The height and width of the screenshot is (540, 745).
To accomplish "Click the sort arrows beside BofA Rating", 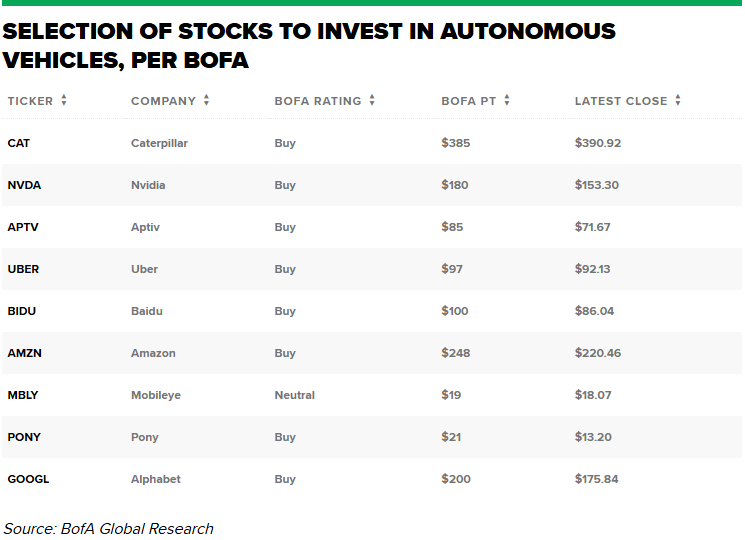I will click(x=372, y=100).
